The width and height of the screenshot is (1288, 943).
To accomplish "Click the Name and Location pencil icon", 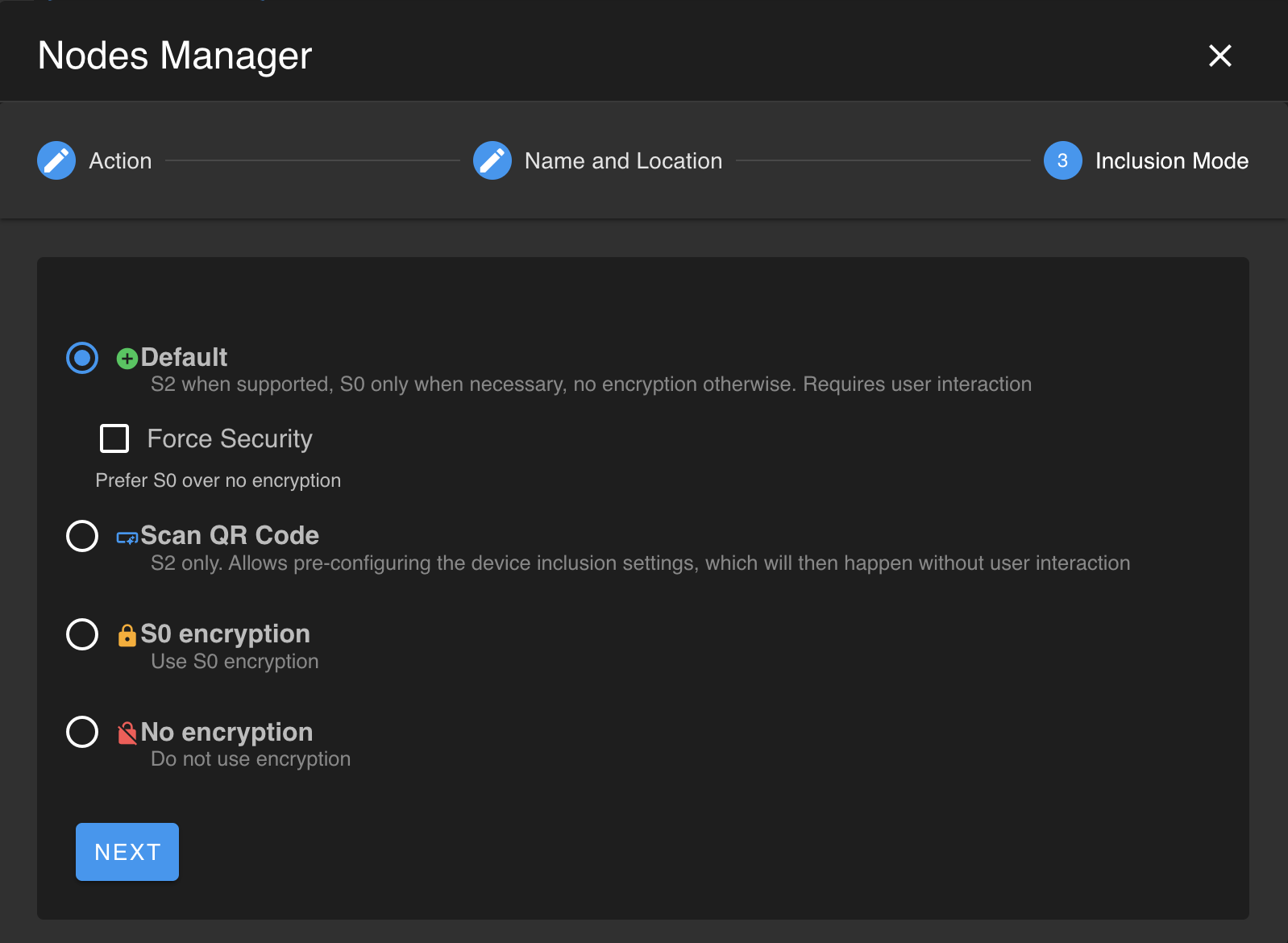I will 492,160.
